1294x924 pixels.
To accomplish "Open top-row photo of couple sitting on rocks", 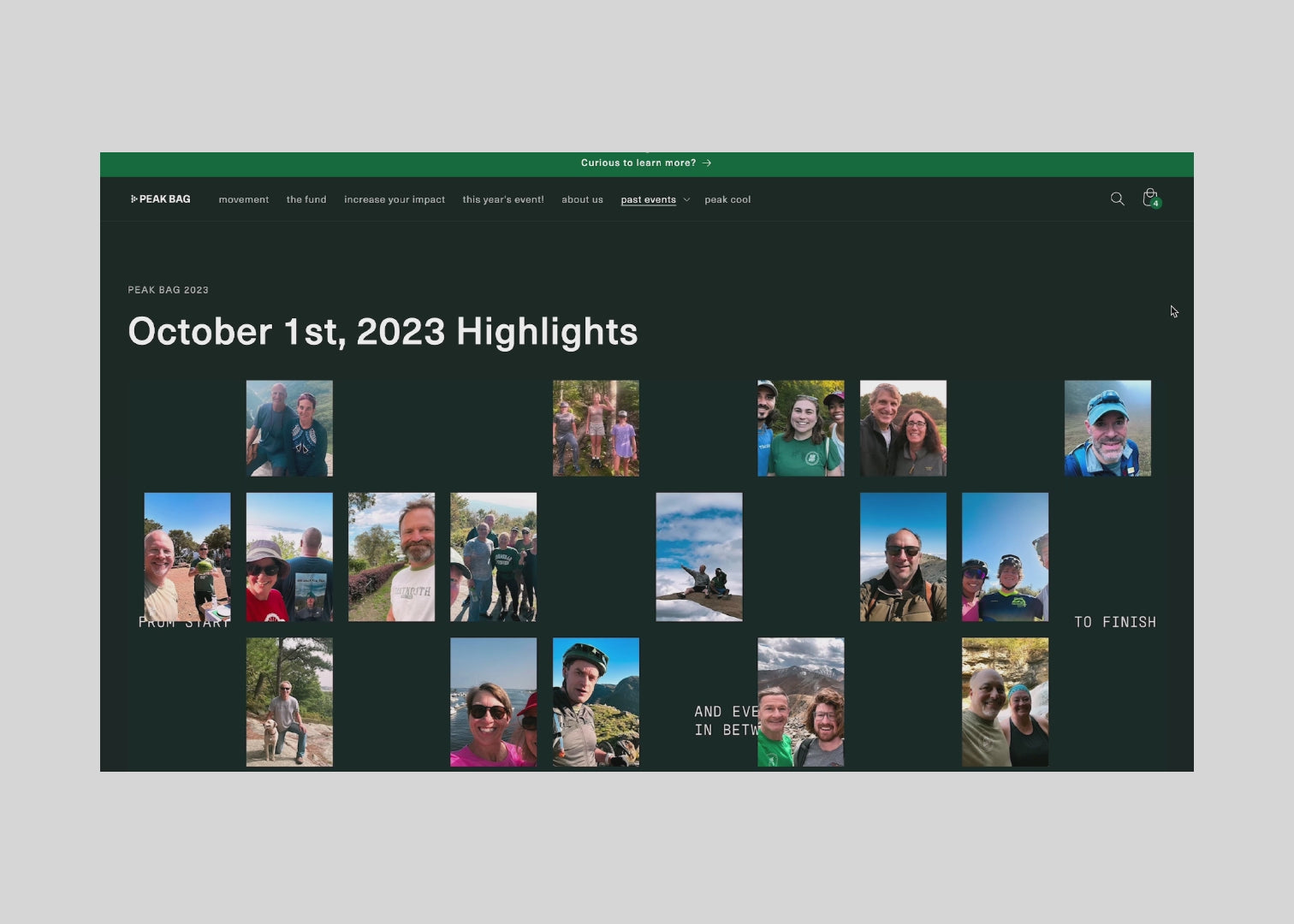I will pos(289,428).
